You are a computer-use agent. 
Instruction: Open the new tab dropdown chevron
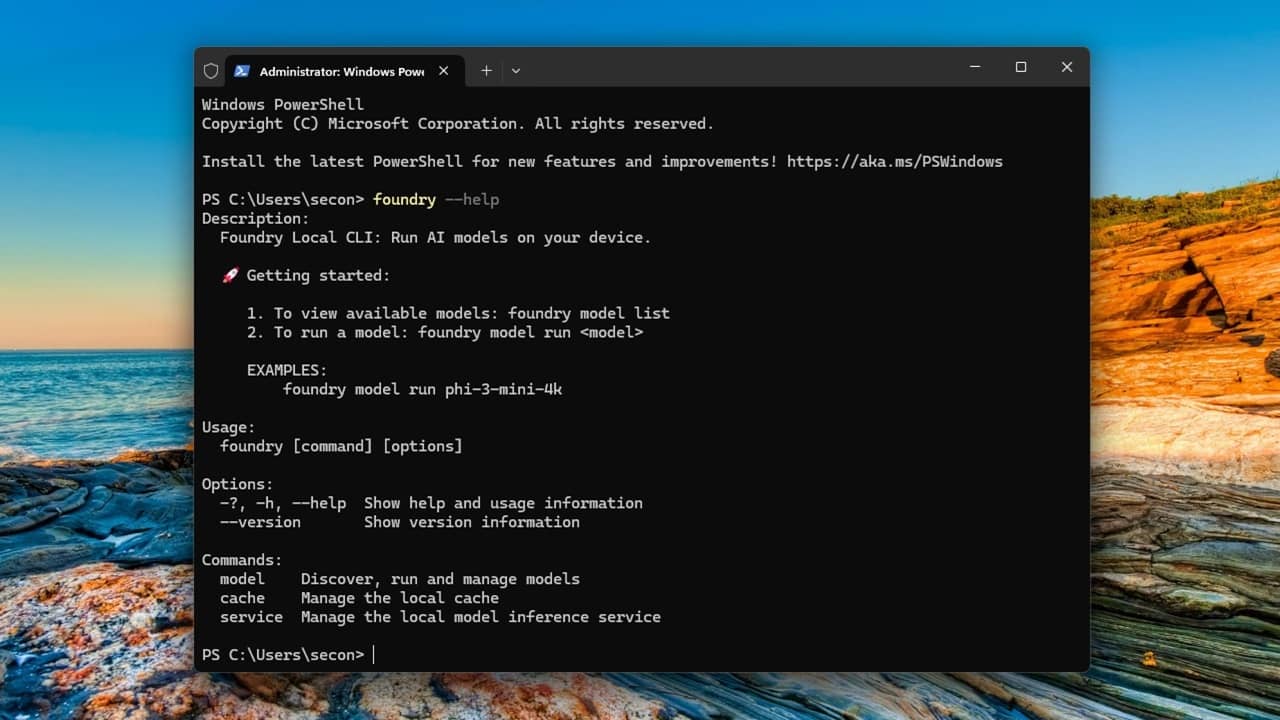pyautogui.click(x=515, y=70)
